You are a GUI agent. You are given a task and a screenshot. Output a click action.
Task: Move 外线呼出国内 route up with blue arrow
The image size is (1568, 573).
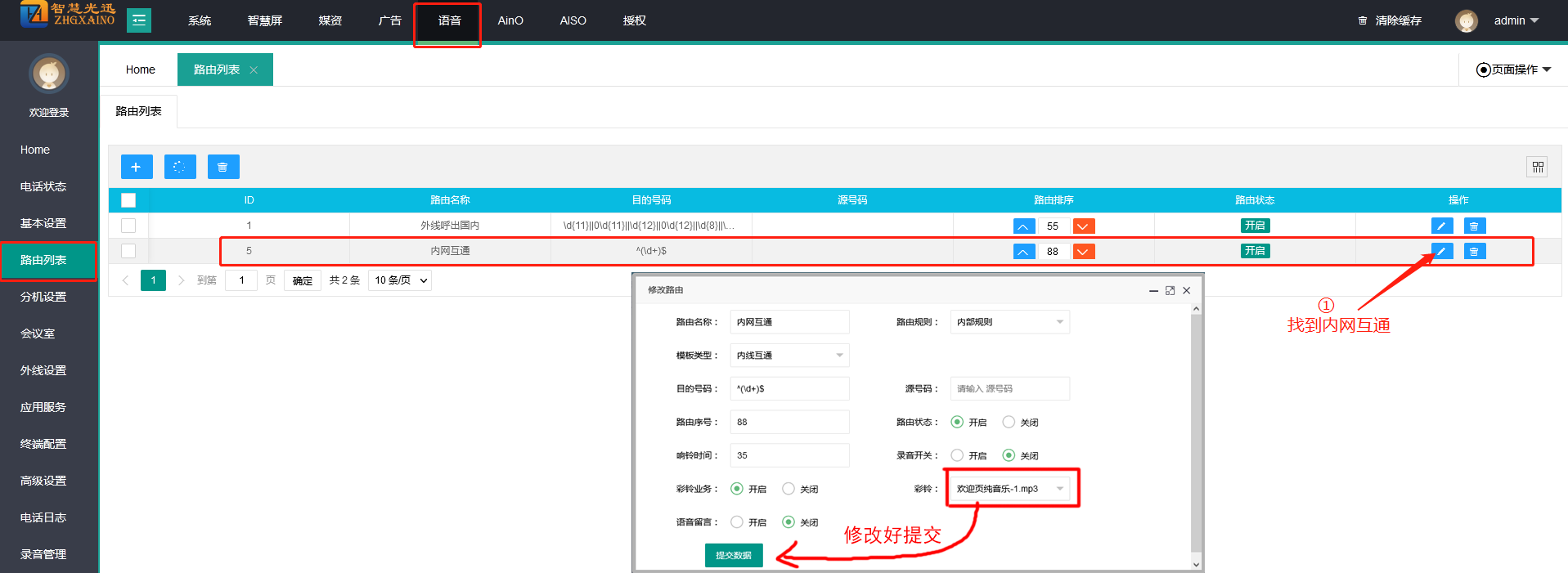tap(1023, 226)
